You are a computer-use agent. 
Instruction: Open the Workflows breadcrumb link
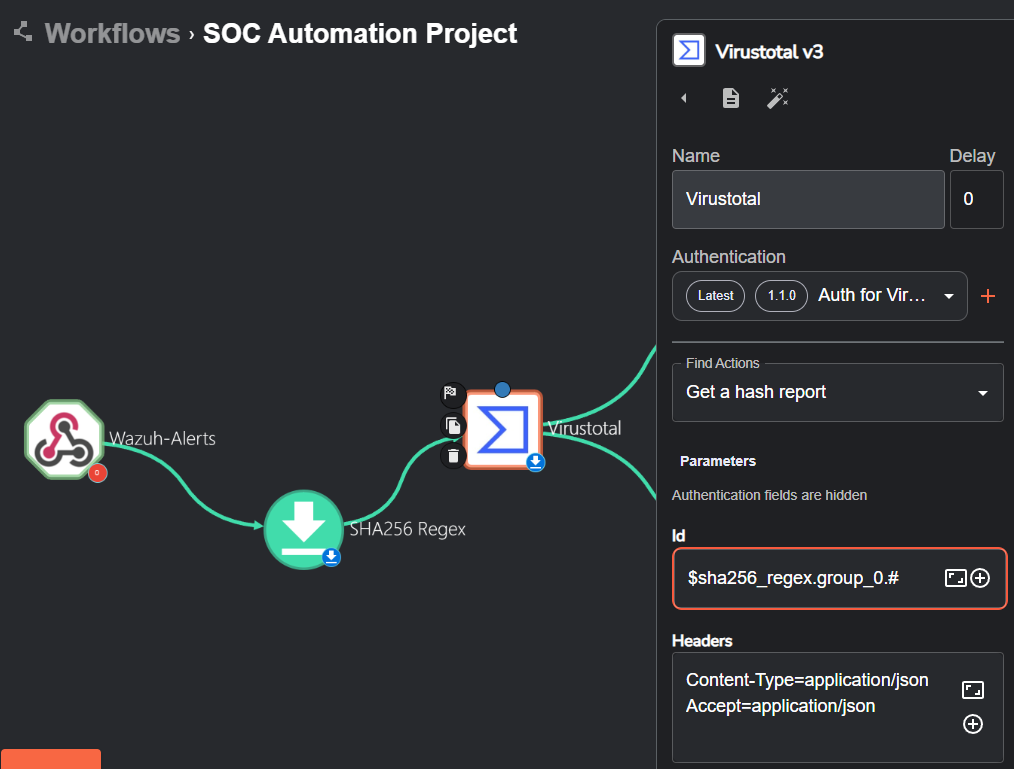(x=112, y=34)
